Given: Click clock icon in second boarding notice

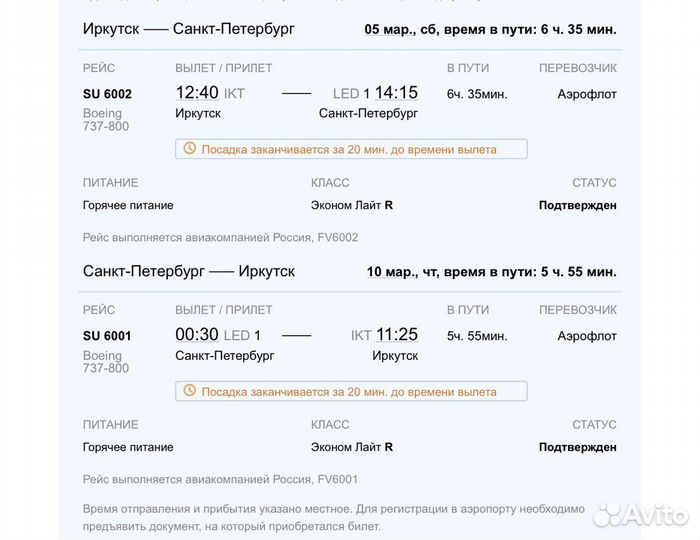Looking at the screenshot, I should [190, 390].
